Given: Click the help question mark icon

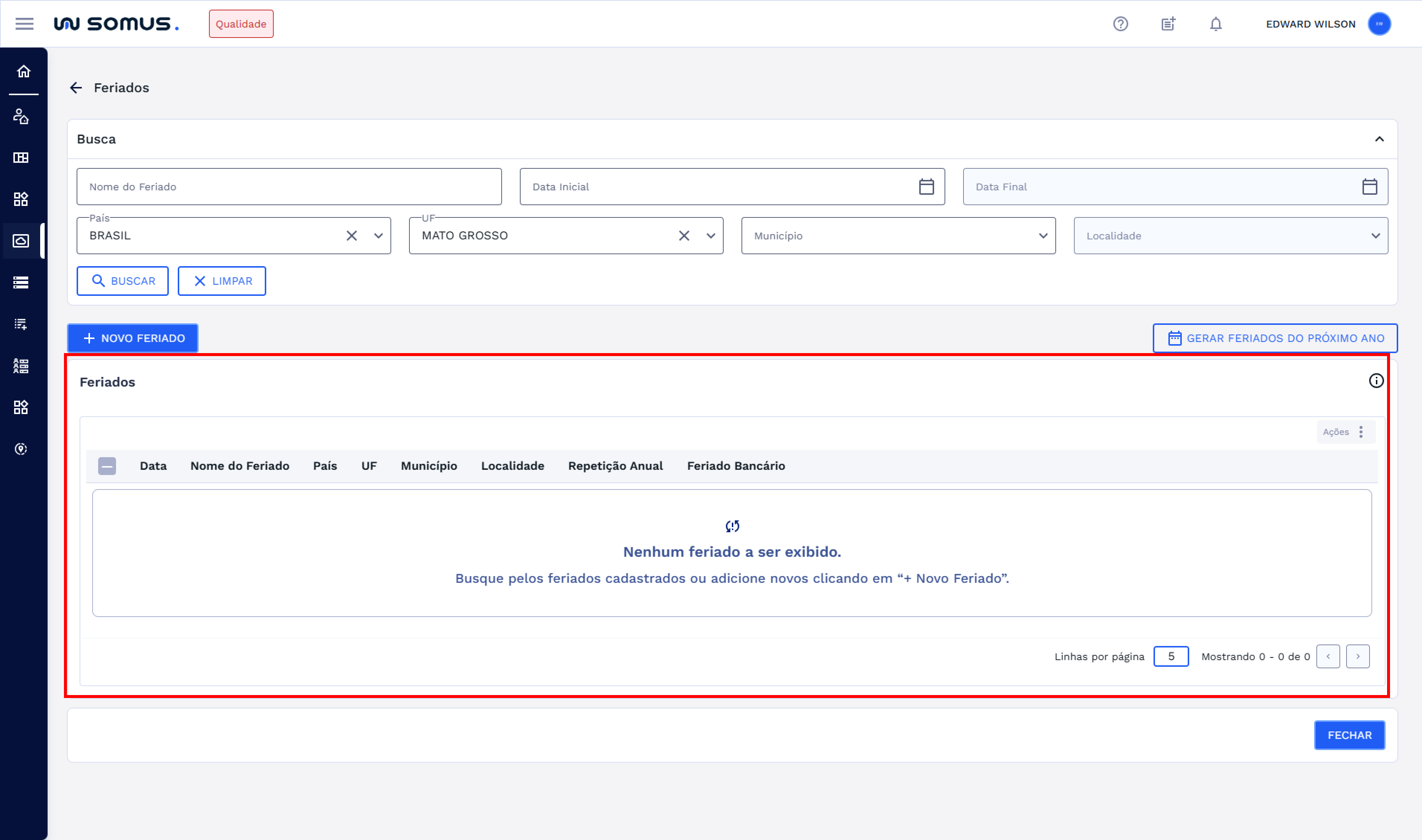Looking at the screenshot, I should pyautogui.click(x=1120, y=24).
